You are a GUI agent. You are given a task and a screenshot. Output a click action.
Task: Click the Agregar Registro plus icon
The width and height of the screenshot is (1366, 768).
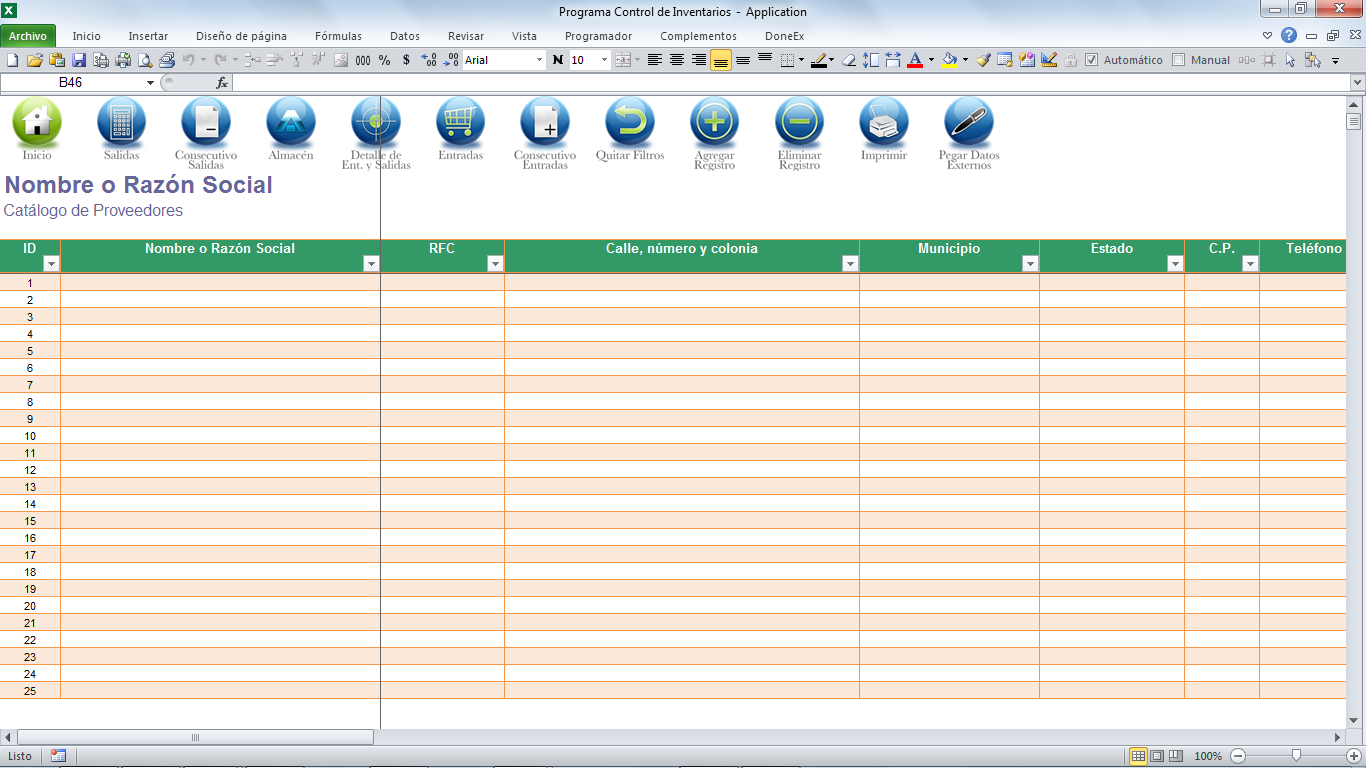click(x=714, y=122)
